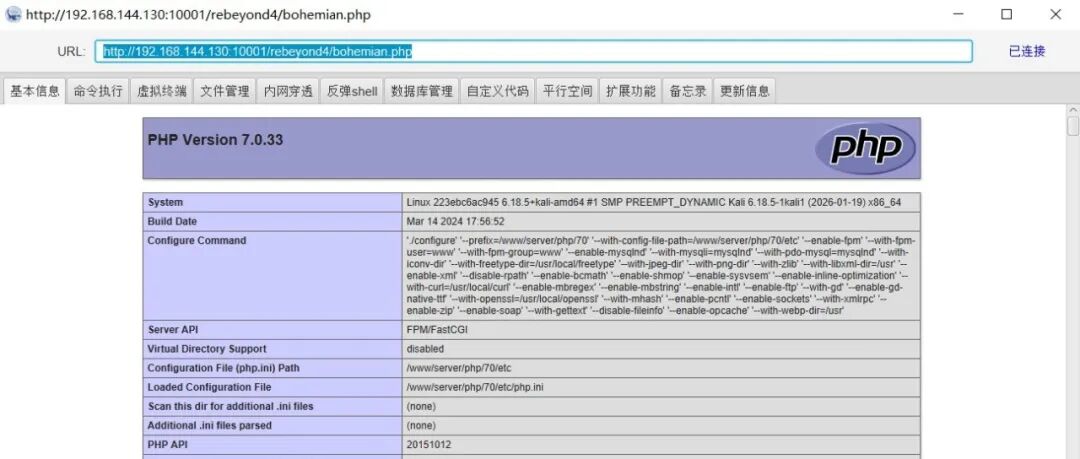Click the PHP logo image

point(865,148)
